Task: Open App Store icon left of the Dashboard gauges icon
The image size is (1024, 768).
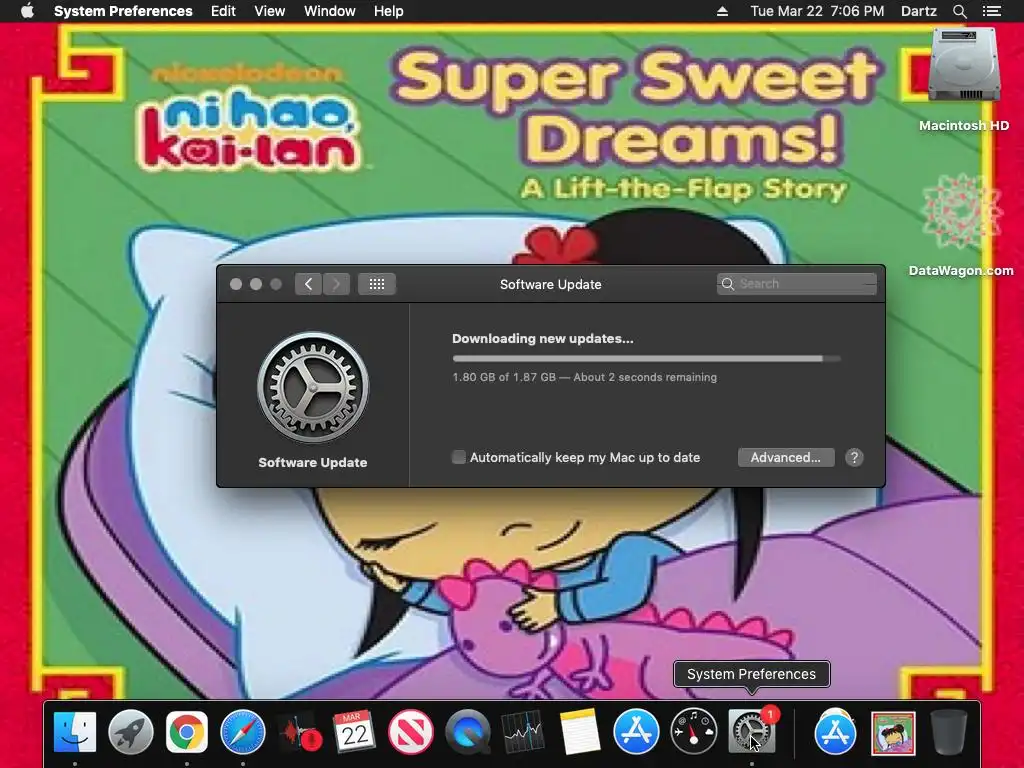Action: (636, 732)
